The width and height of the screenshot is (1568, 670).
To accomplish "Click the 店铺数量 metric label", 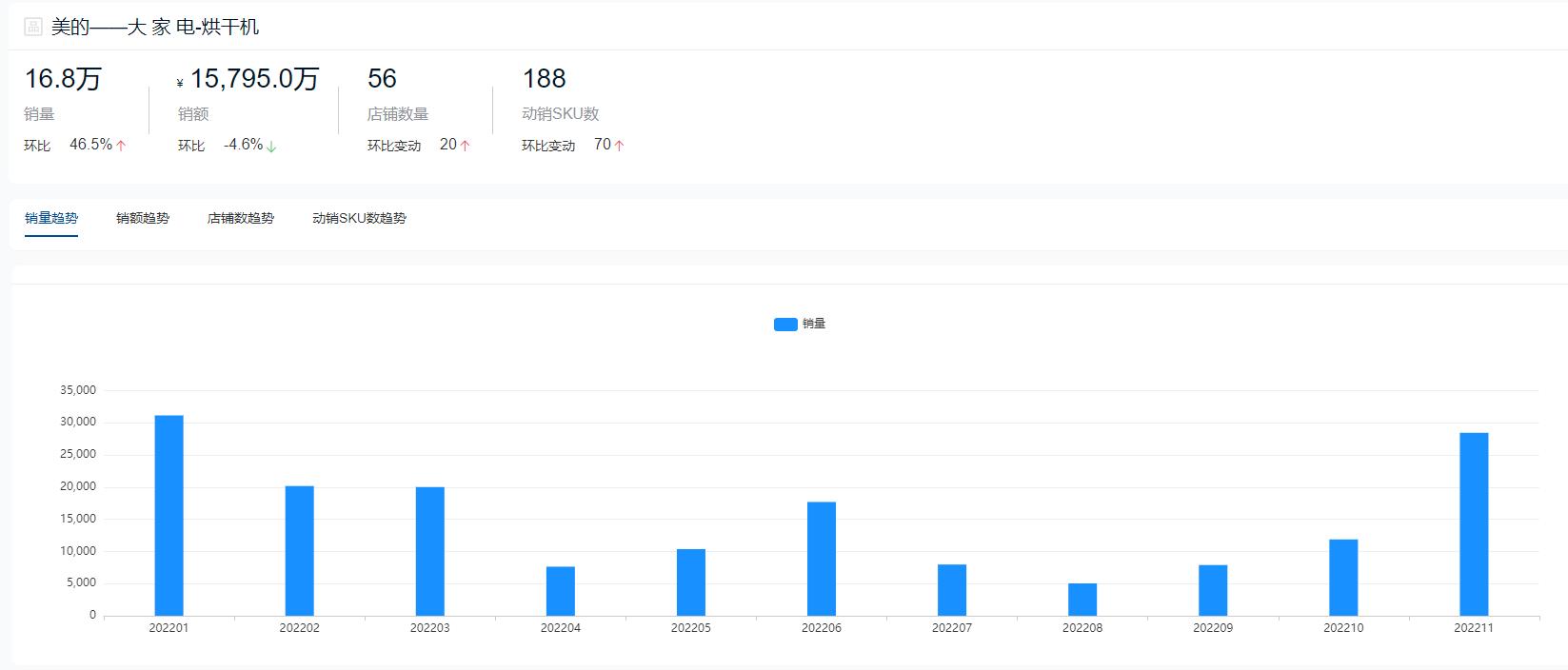I will pos(398,114).
